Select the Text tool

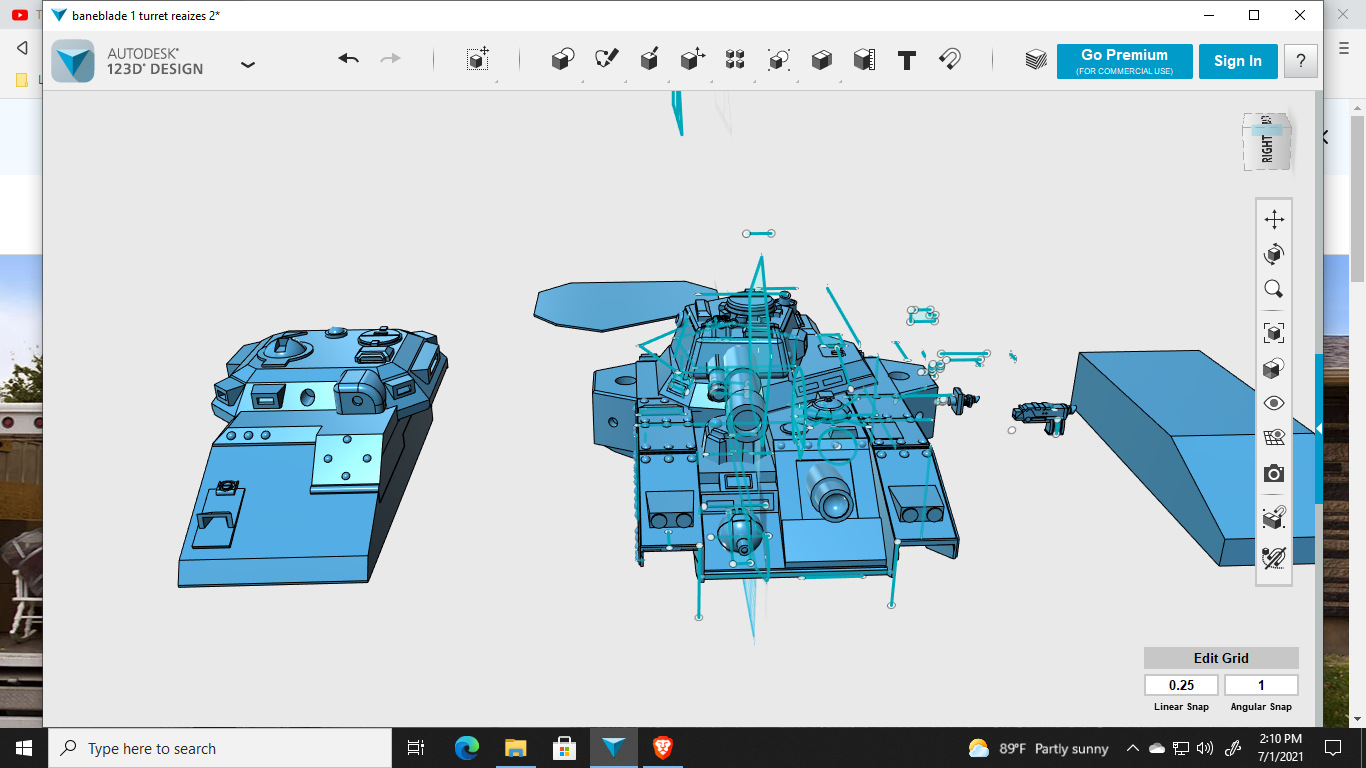(x=907, y=60)
